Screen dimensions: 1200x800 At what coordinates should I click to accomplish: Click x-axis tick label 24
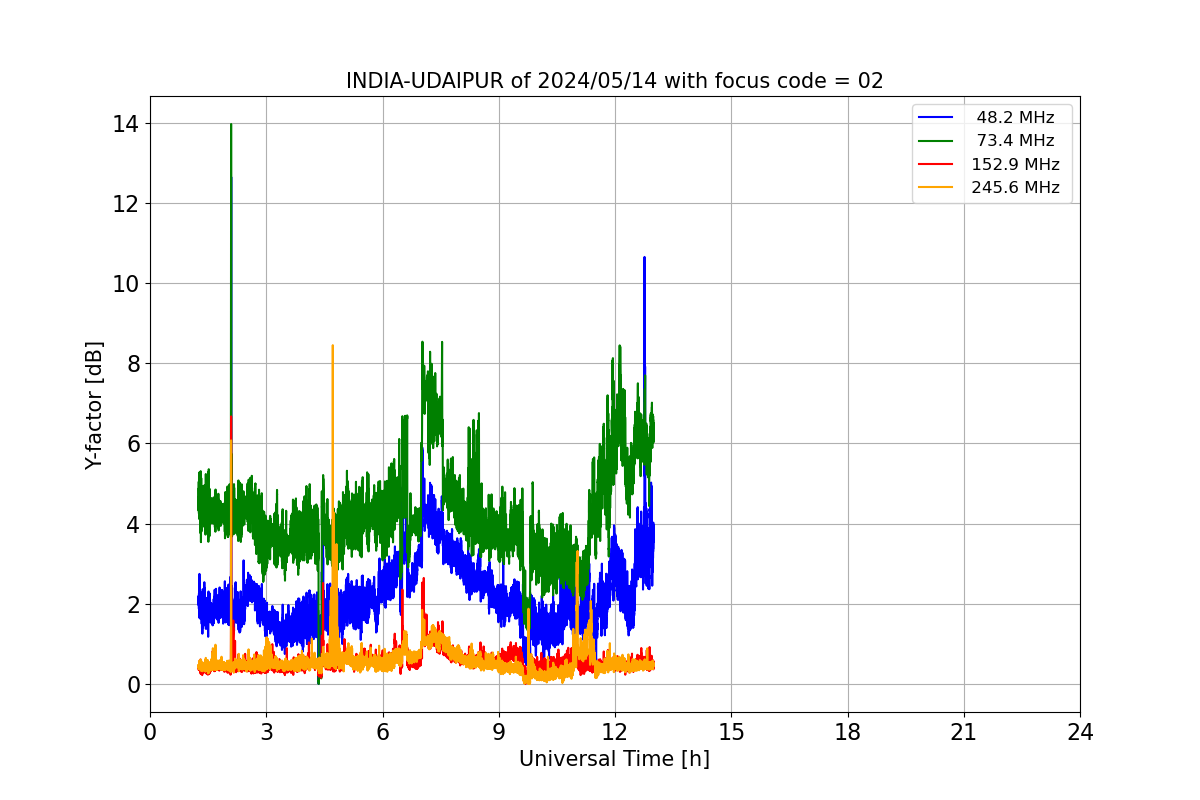click(x=1080, y=732)
